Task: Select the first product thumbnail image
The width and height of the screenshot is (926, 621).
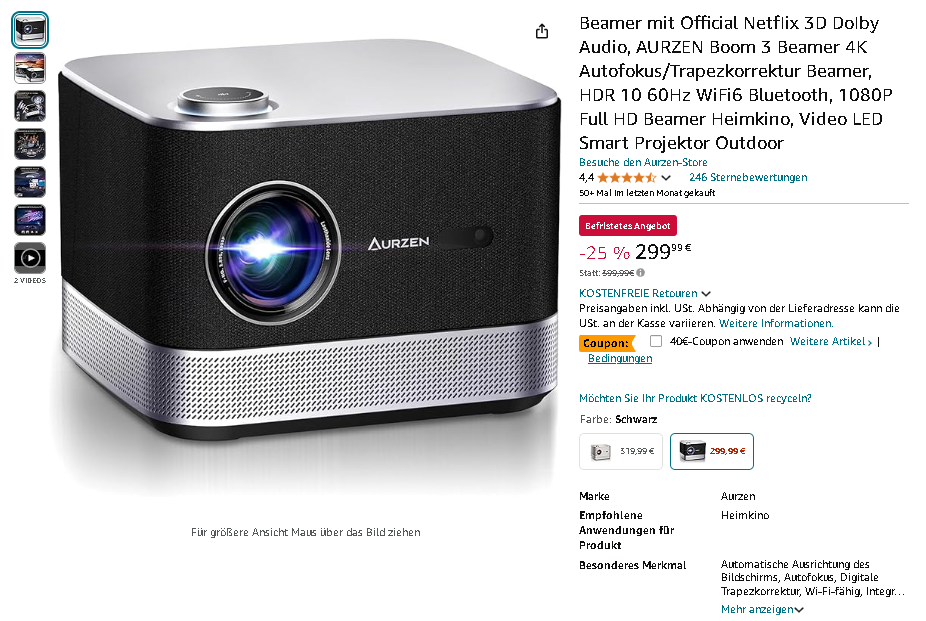Action: point(30,30)
